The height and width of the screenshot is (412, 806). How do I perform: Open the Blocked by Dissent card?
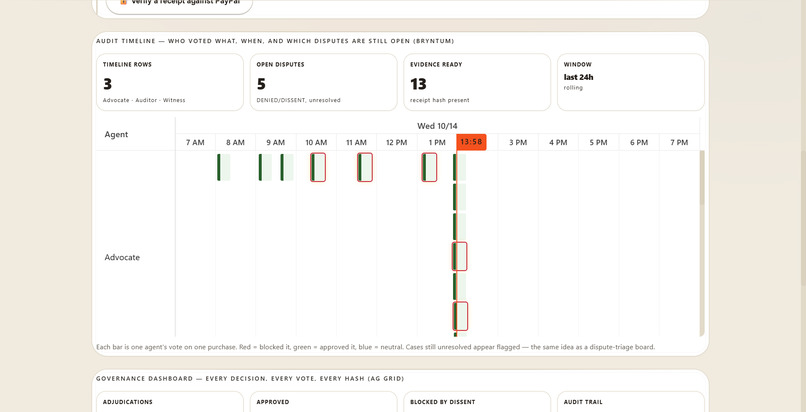477,402
